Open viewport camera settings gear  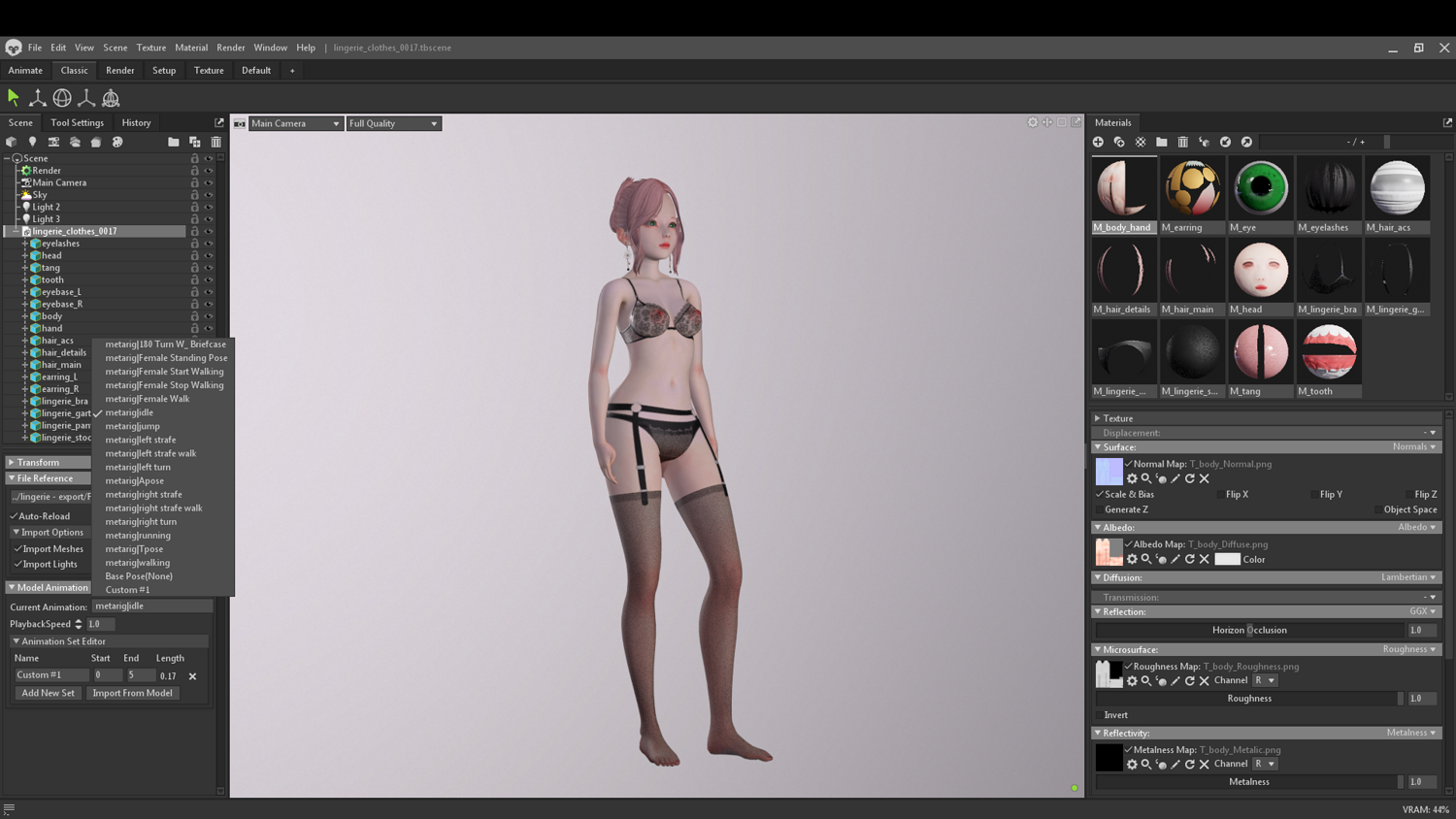(x=1033, y=122)
